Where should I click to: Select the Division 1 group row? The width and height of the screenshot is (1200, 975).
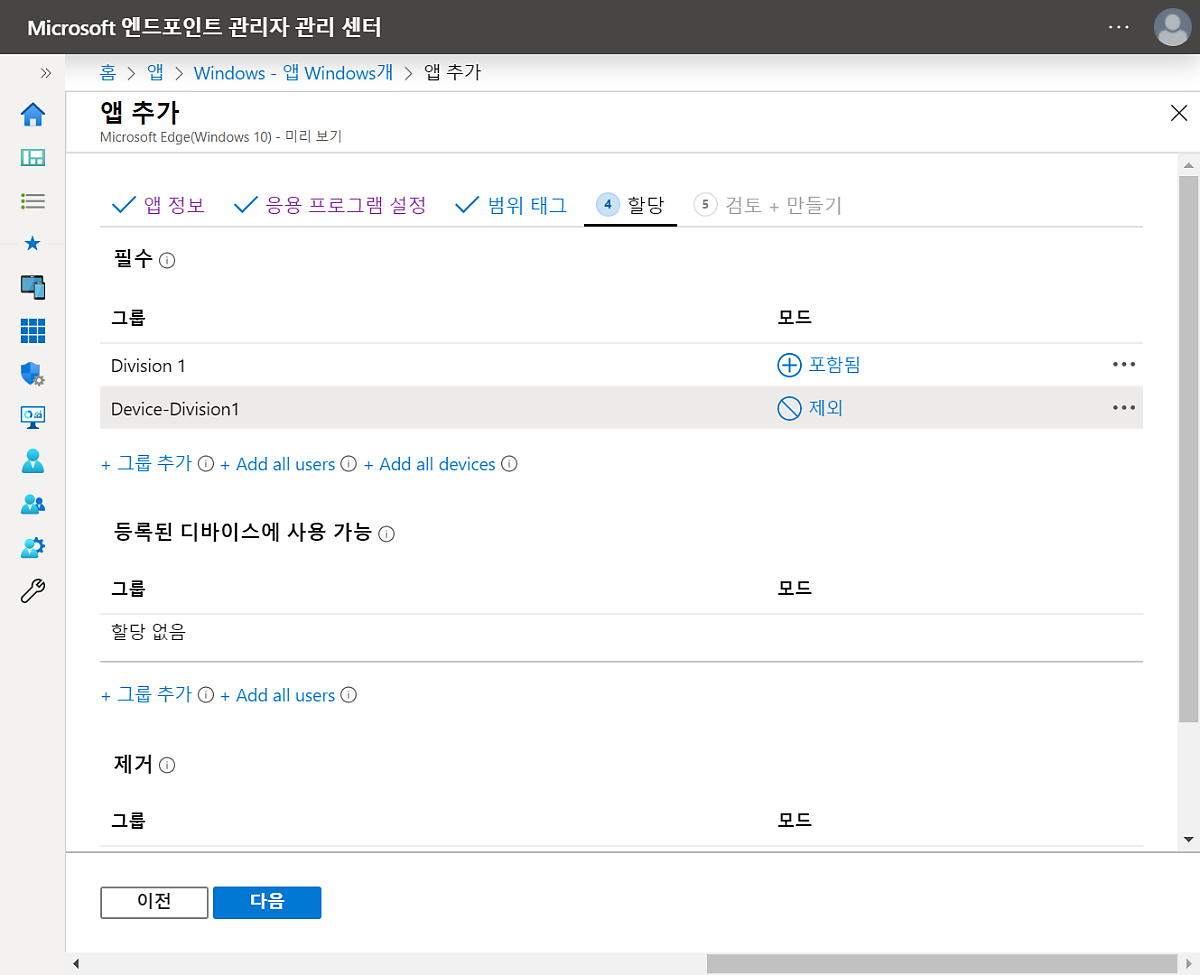click(x=621, y=365)
